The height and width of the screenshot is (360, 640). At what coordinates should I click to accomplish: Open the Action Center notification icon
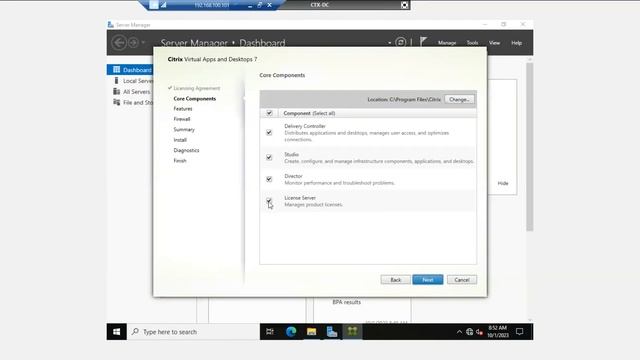pyautogui.click(x=520, y=332)
